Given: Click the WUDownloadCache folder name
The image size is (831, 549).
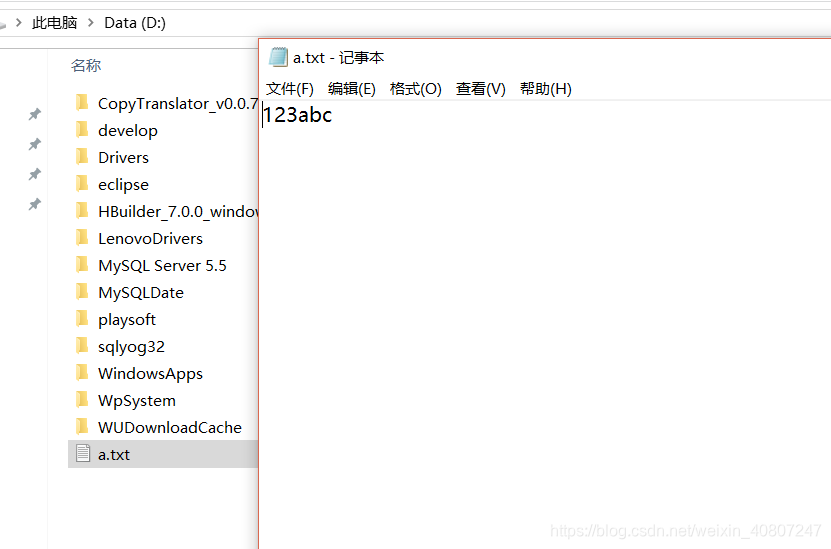Looking at the screenshot, I should (170, 428).
